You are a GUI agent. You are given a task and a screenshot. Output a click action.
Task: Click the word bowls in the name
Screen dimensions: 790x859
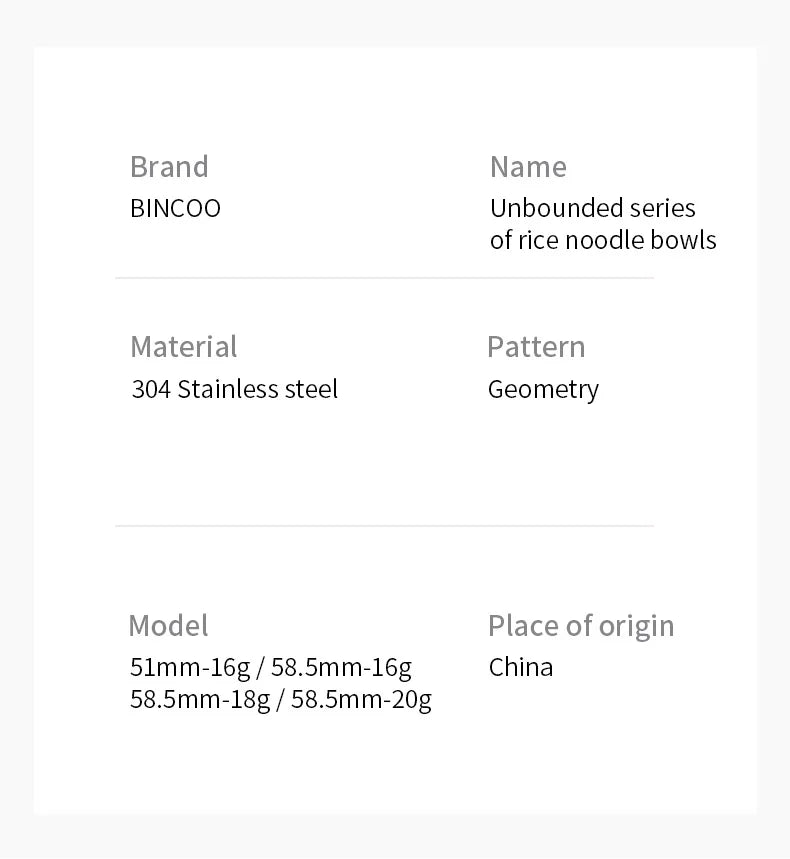684,241
